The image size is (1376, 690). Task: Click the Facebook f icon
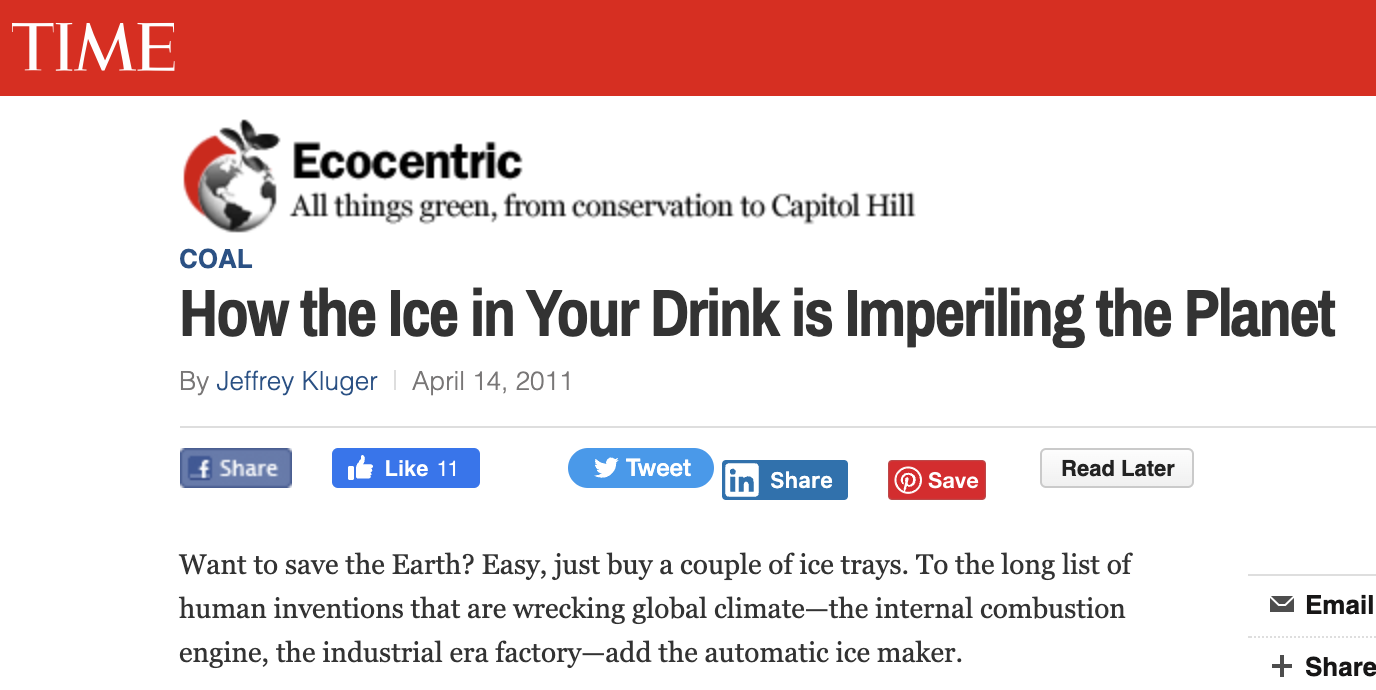click(202, 468)
